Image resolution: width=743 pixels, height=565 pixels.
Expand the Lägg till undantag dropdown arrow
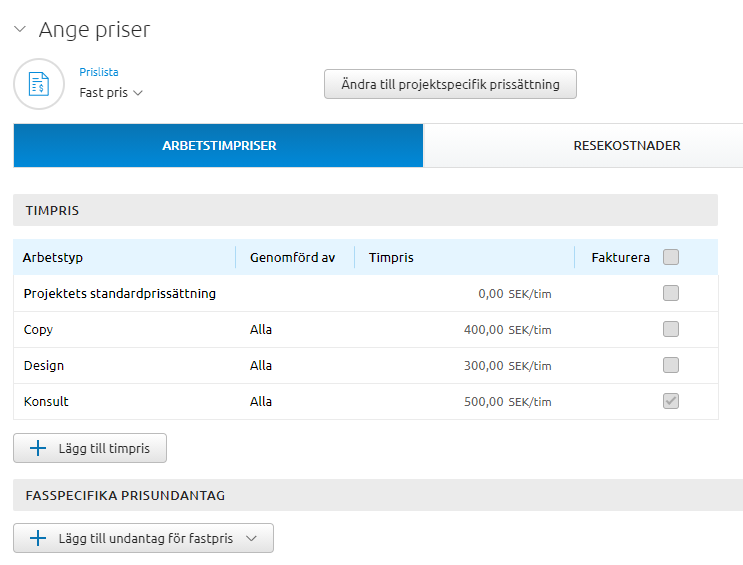tap(252, 538)
